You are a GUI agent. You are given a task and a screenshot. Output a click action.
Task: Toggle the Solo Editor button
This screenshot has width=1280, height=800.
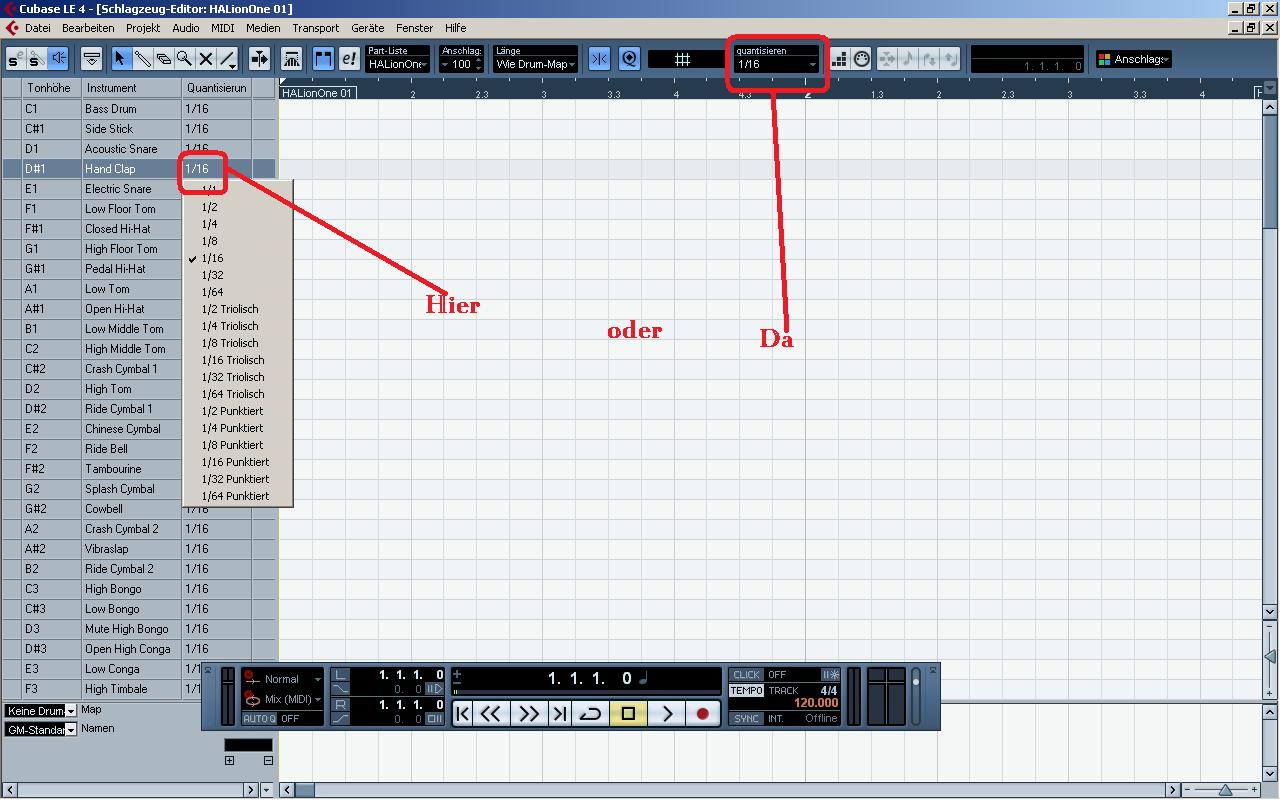[16, 59]
